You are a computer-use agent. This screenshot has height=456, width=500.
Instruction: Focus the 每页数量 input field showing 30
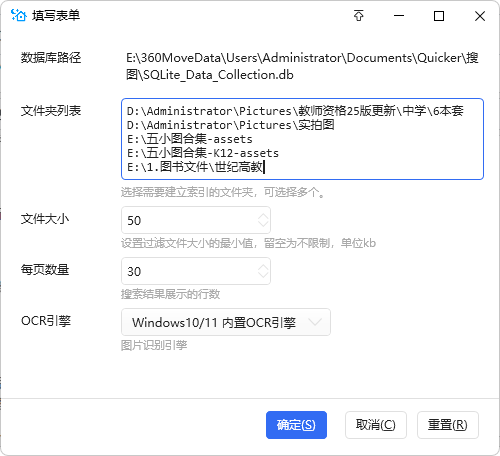tap(196, 271)
